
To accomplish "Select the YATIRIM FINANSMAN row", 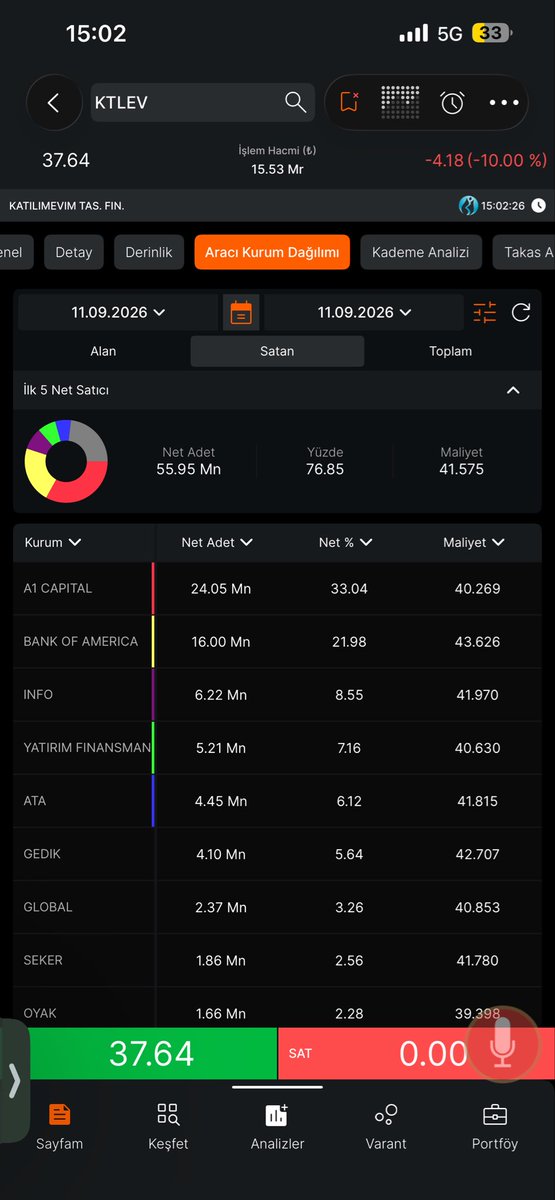I will click(x=277, y=747).
